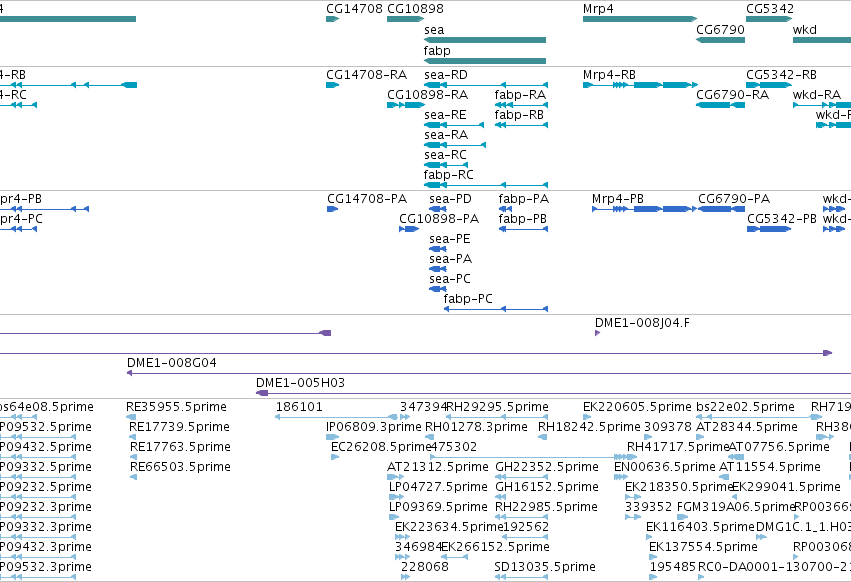851x582 pixels.
Task: Click the sea-RD transcript label
Action: pos(446,74)
